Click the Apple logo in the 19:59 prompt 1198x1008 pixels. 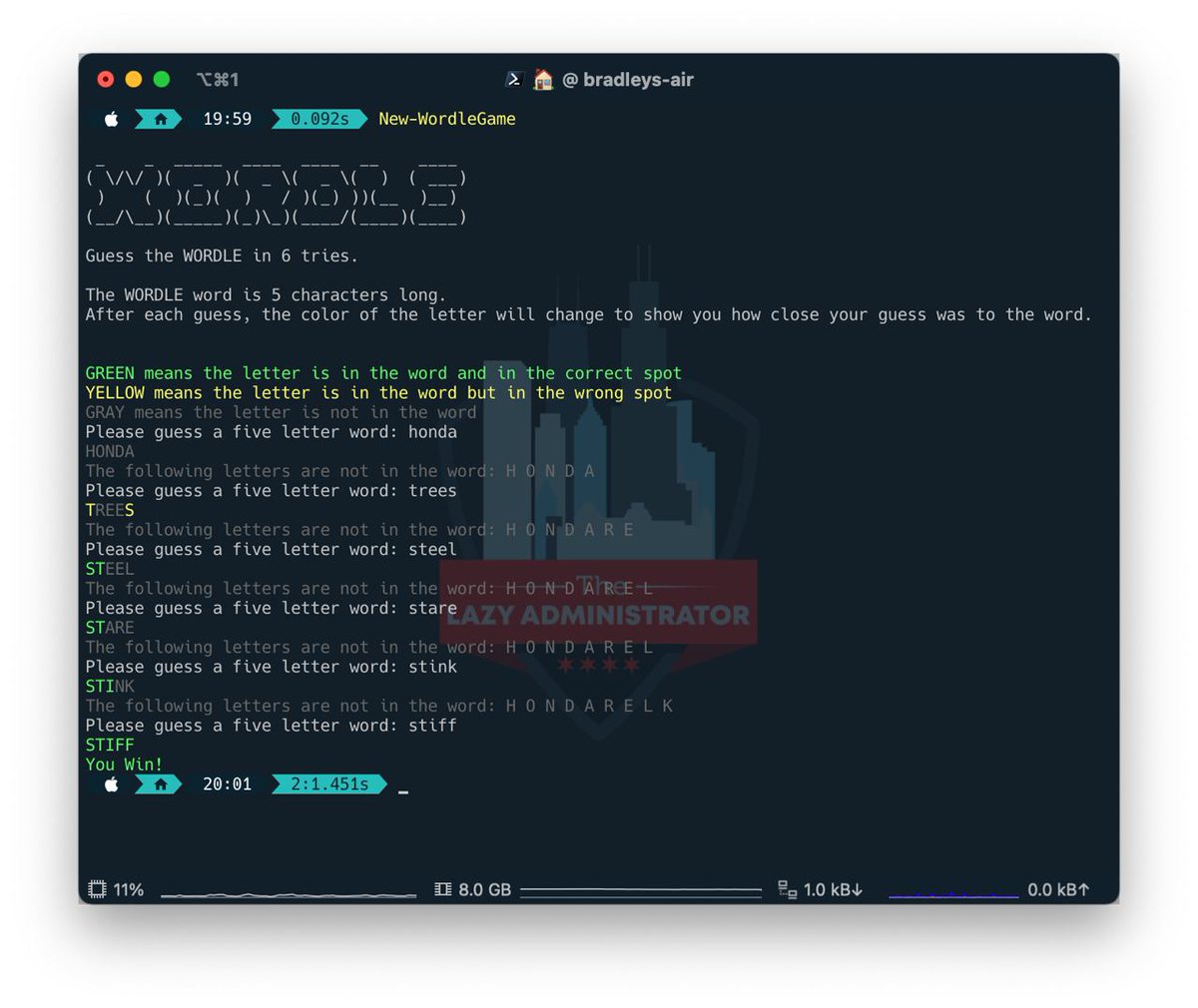(112, 119)
